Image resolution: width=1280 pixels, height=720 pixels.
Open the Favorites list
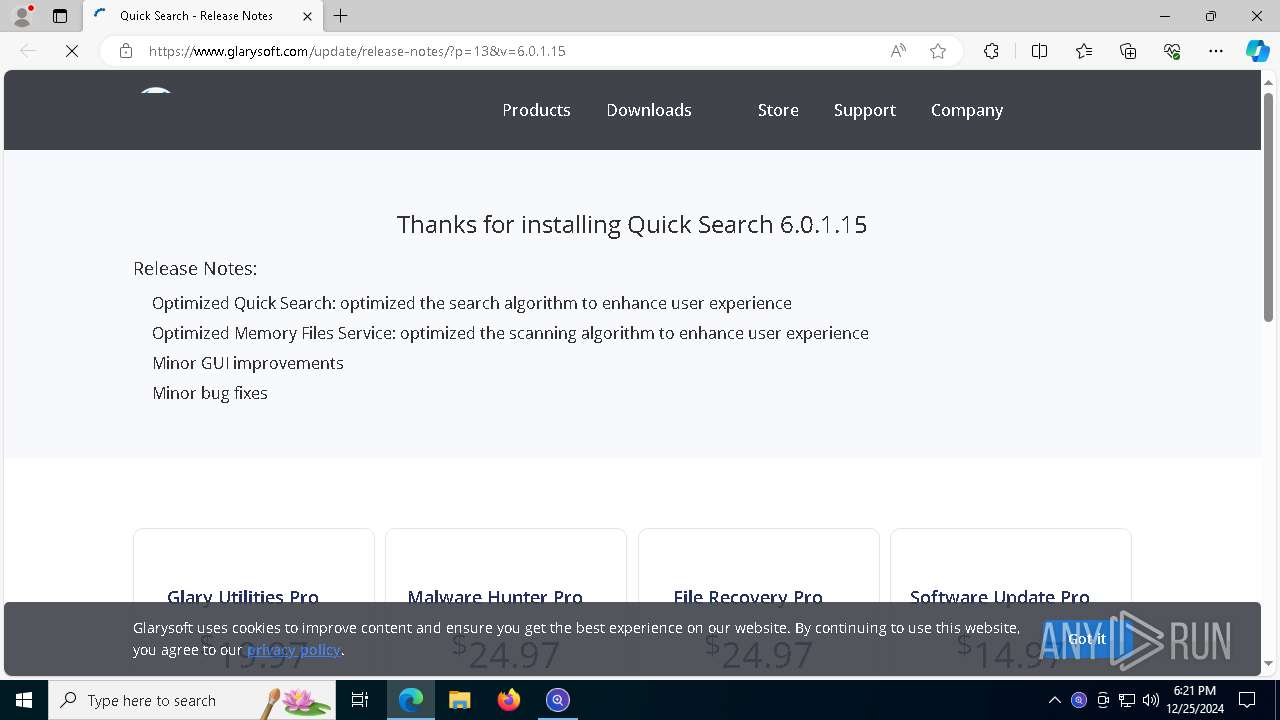1084,51
